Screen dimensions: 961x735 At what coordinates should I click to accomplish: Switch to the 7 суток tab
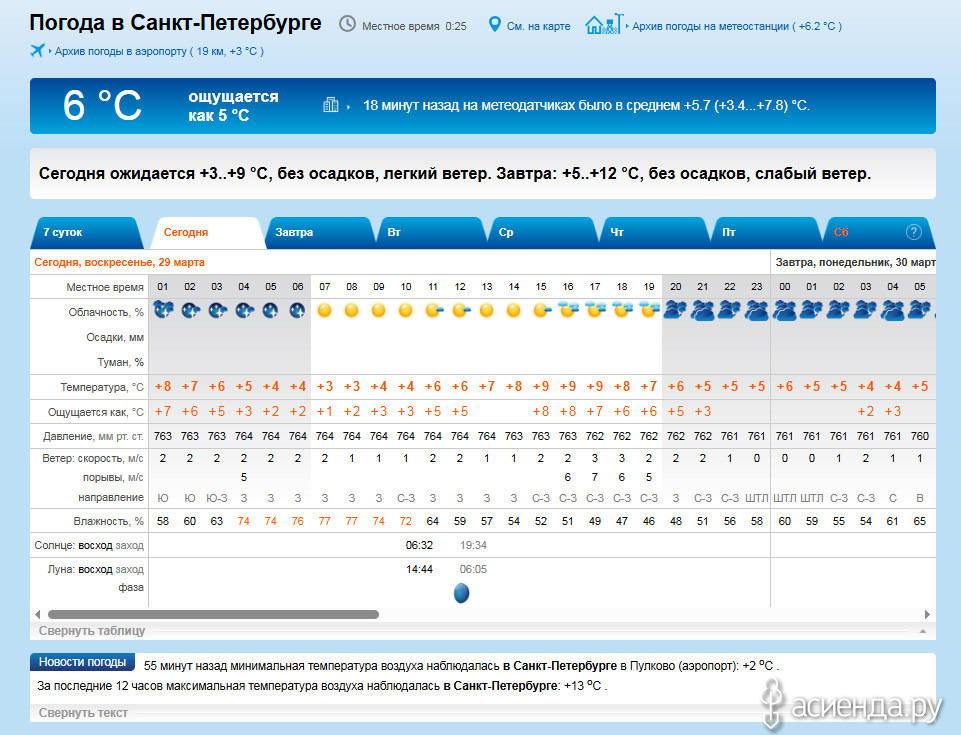tap(63, 232)
